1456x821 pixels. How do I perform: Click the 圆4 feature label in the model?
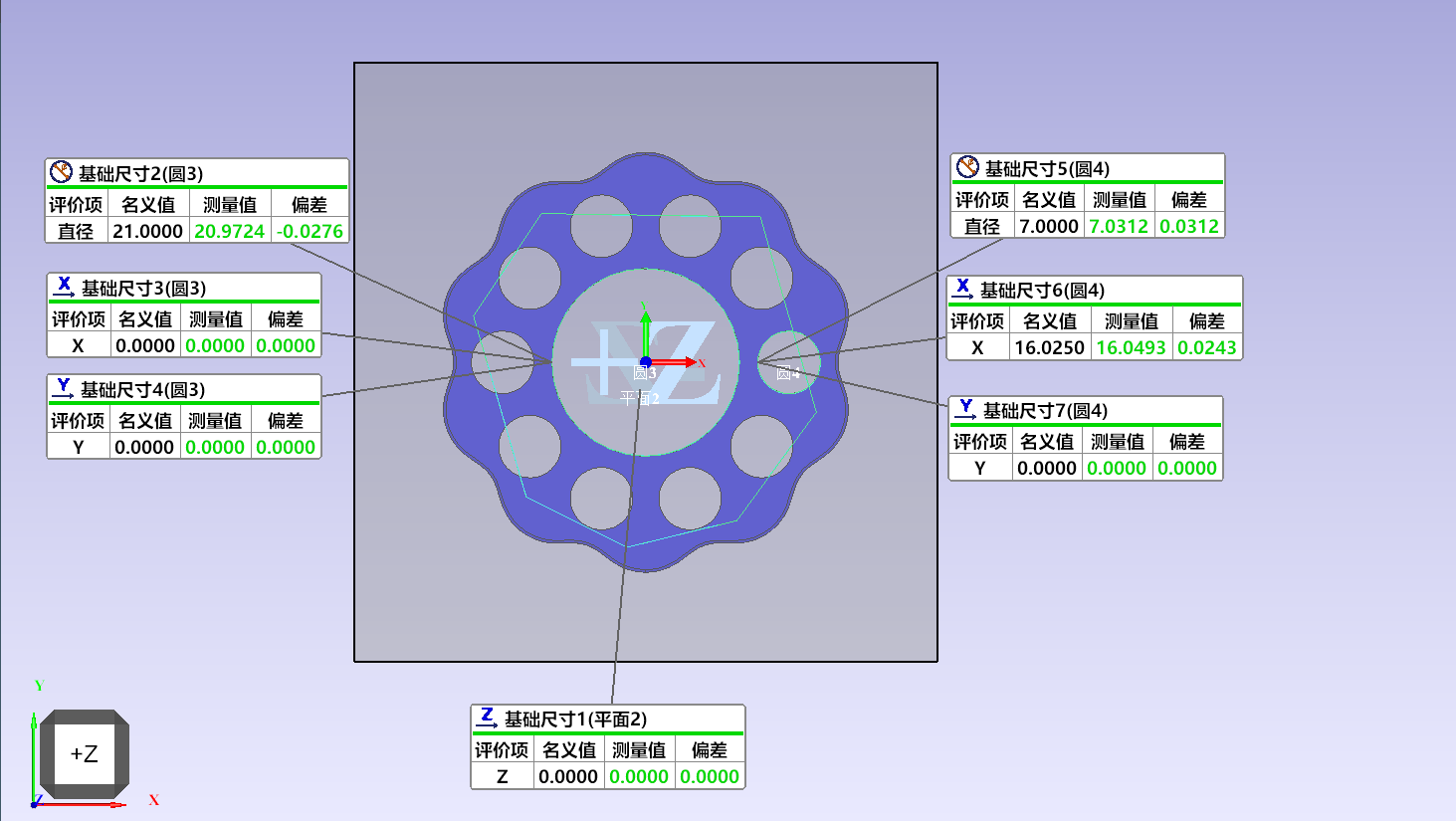point(787,374)
